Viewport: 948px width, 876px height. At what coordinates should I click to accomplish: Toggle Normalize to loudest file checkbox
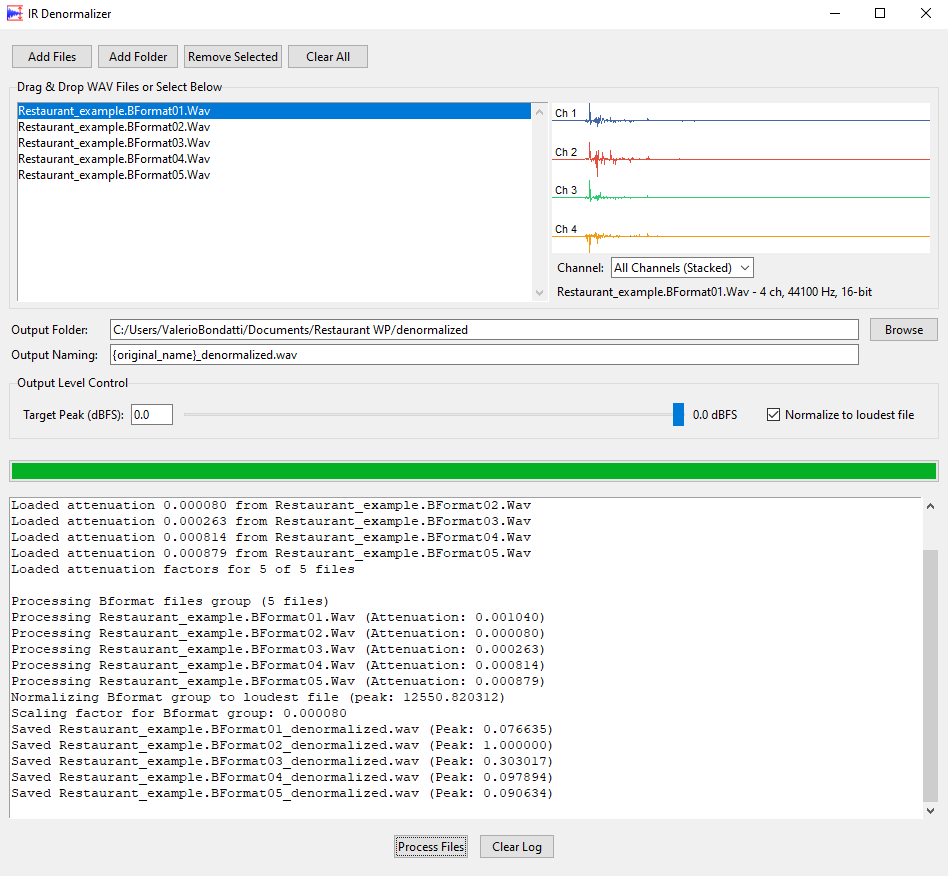point(773,415)
